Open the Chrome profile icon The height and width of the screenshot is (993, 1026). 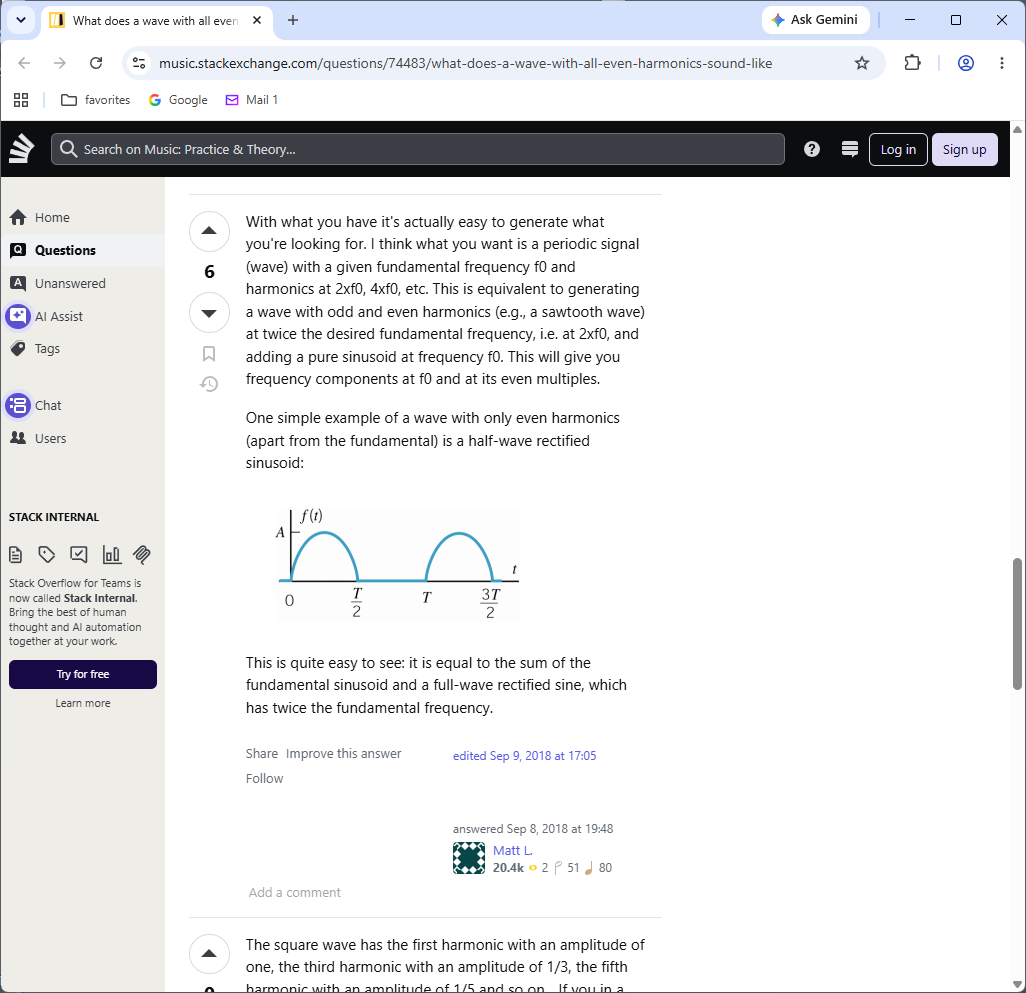[966, 63]
